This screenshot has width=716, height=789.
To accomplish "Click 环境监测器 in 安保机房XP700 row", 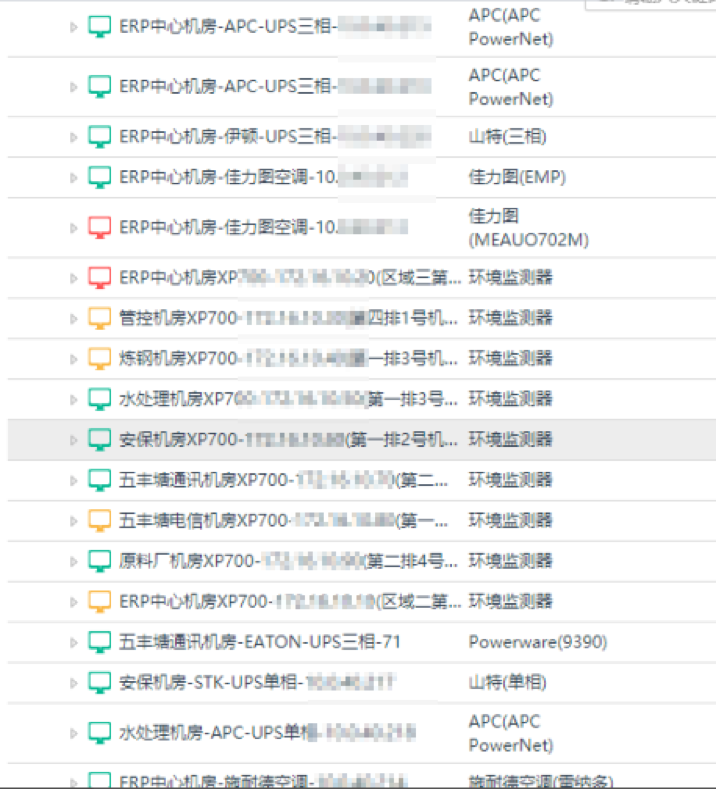I will 511,439.
